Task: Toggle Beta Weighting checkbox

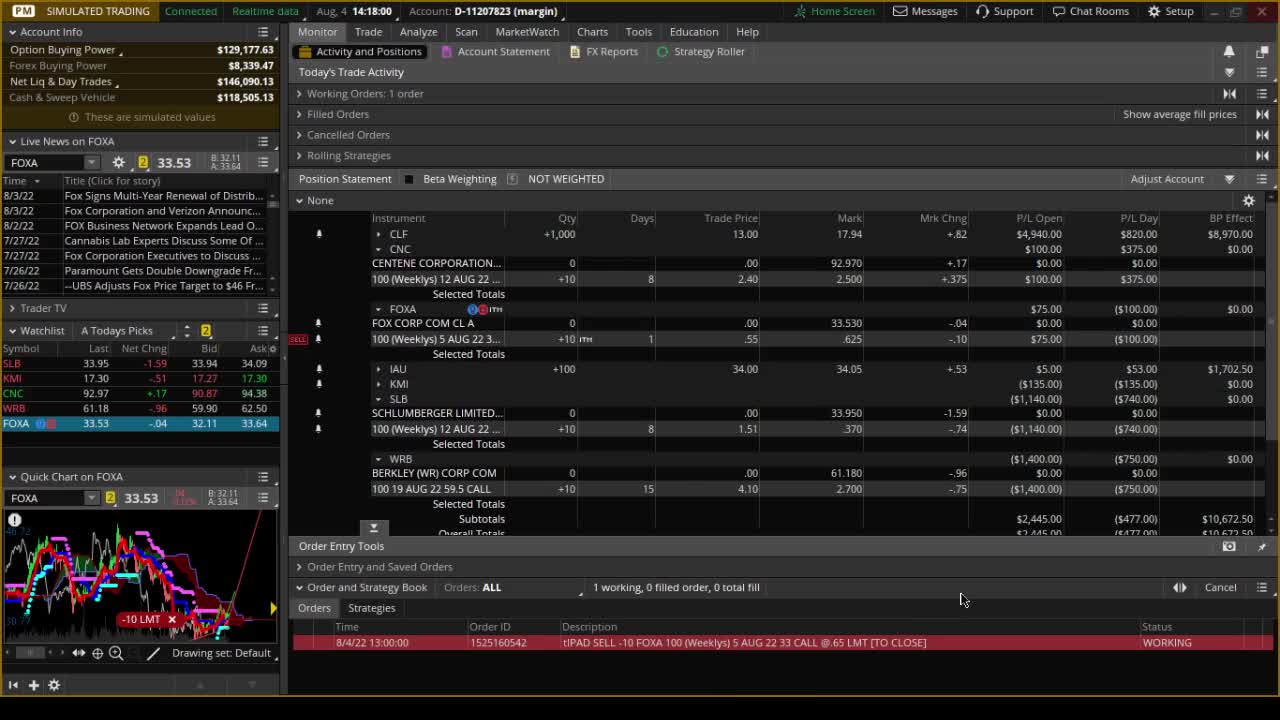Action: click(408, 179)
